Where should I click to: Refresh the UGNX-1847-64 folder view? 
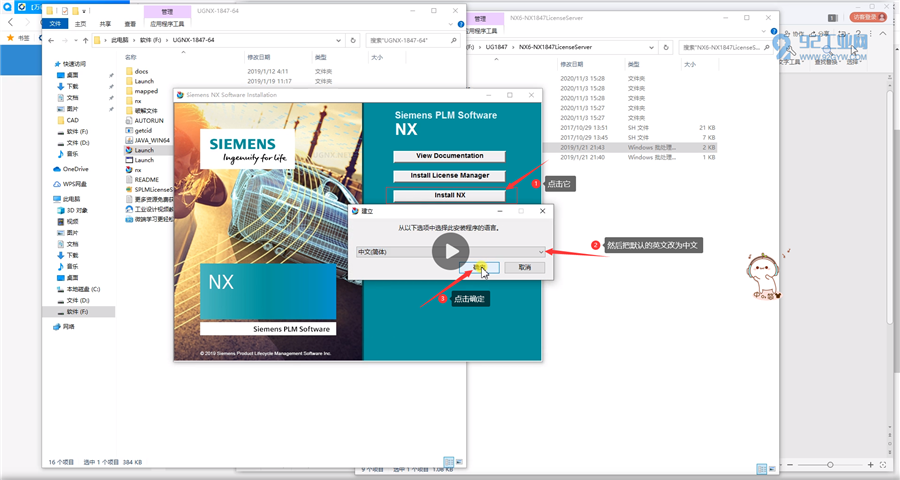point(353,40)
